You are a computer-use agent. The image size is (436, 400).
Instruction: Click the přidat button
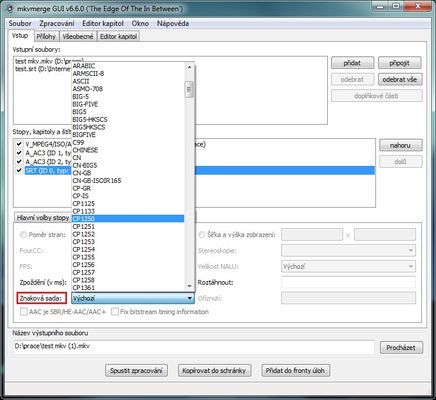point(352,63)
